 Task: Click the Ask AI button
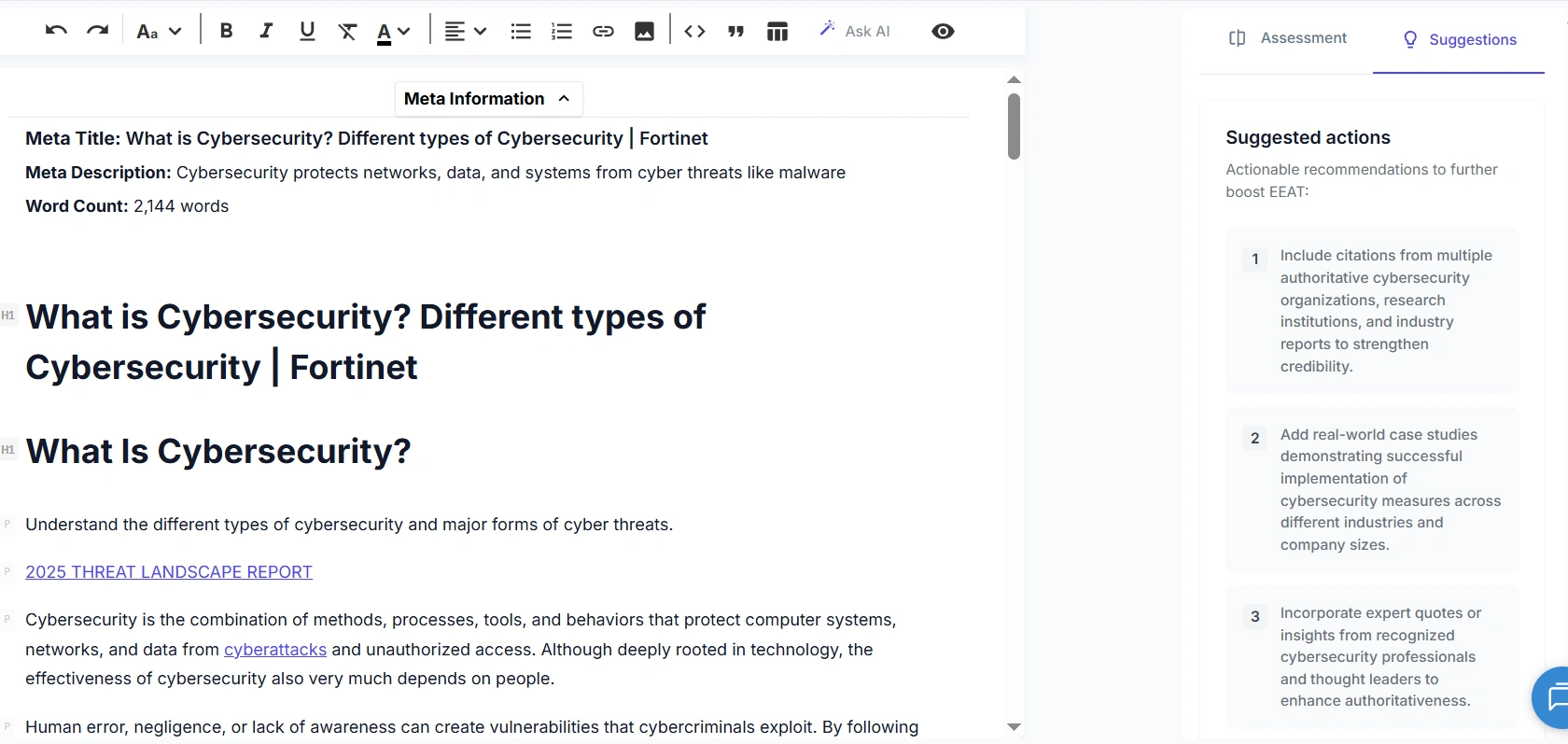855,31
